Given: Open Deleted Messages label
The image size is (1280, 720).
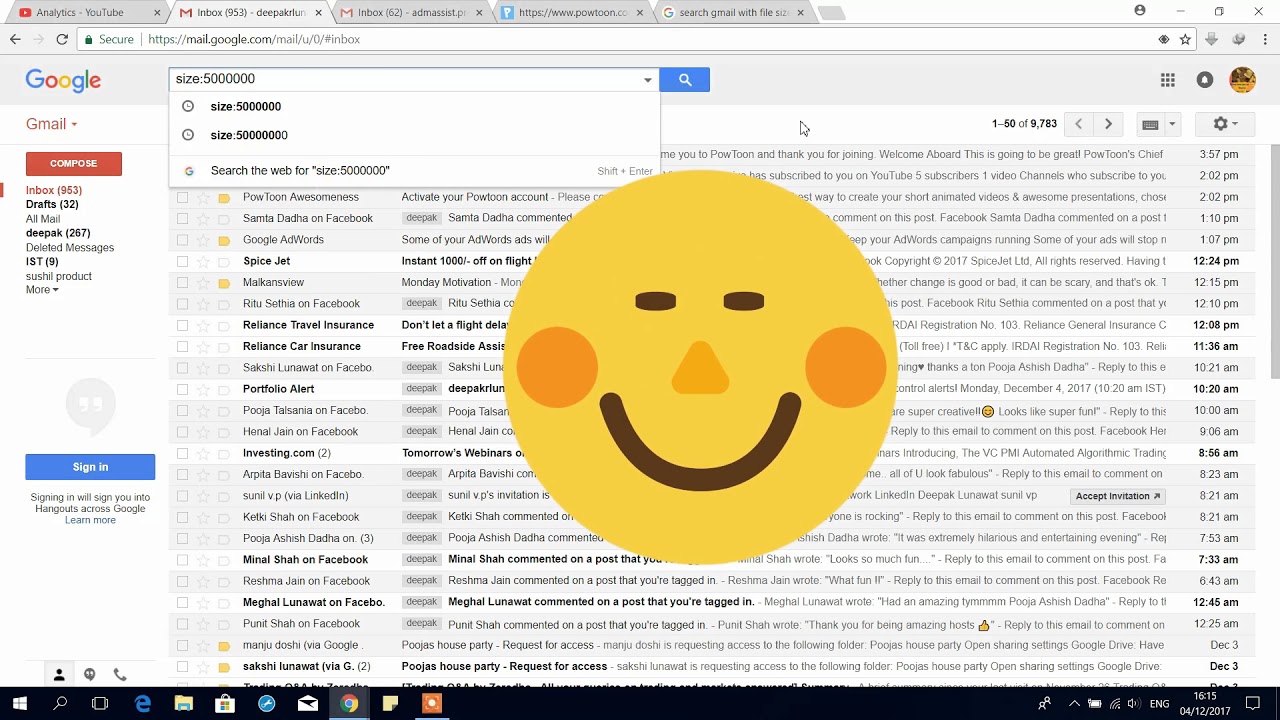Looking at the screenshot, I should click(70, 248).
